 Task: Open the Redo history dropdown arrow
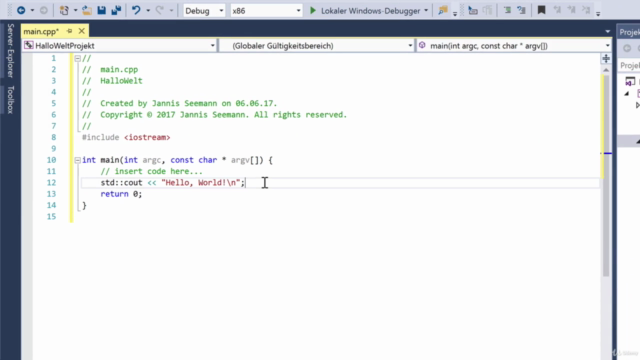point(171,11)
